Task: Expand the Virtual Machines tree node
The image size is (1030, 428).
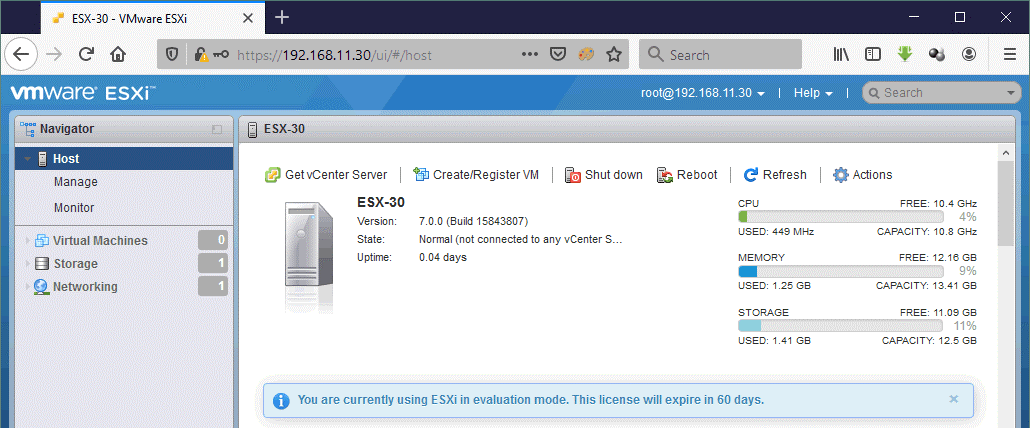Action: click(26, 241)
